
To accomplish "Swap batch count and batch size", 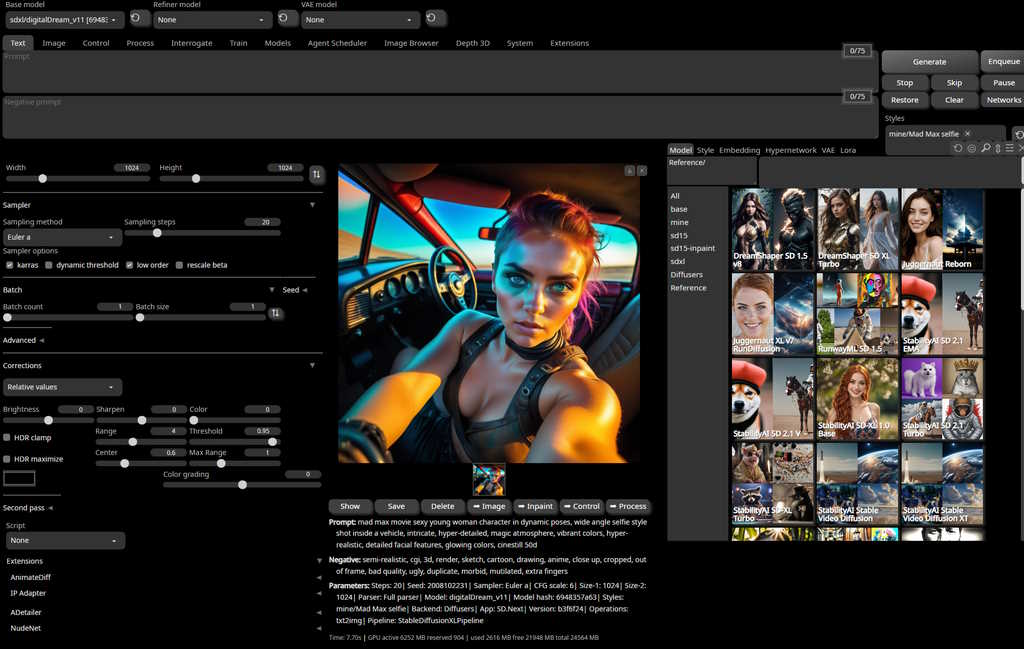I will click(275, 314).
